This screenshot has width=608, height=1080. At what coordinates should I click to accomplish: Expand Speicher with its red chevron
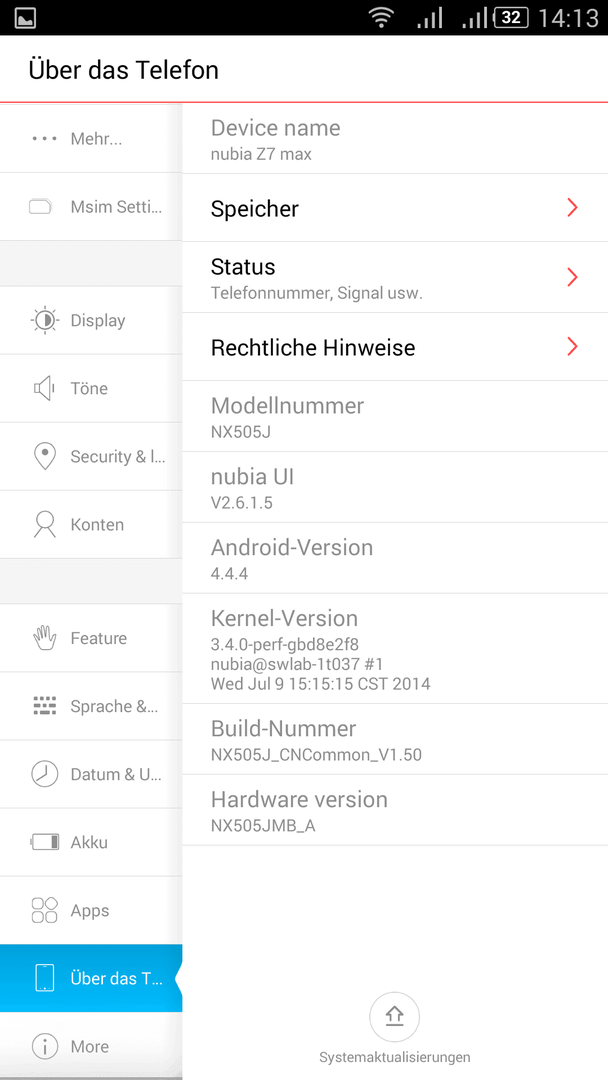coord(572,208)
